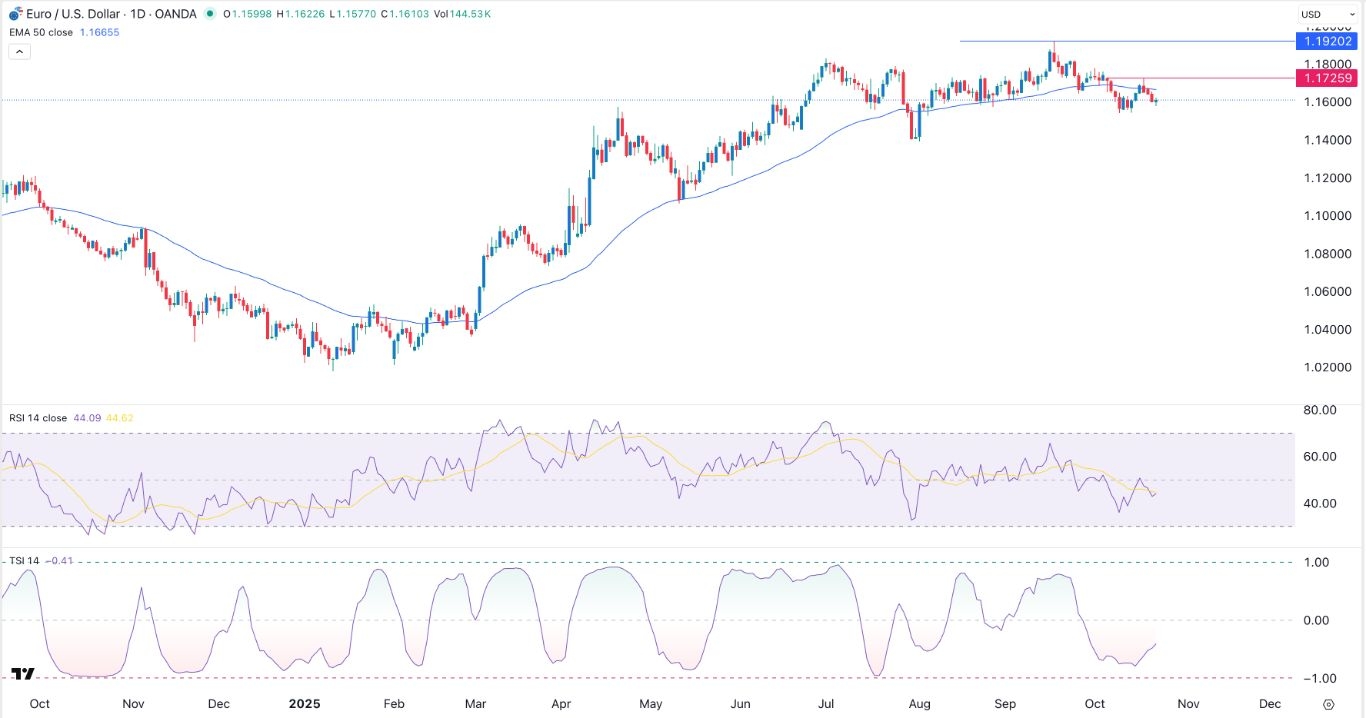The height and width of the screenshot is (718, 1366).
Task: Select the EMA 50 indicator label
Action: (40, 31)
